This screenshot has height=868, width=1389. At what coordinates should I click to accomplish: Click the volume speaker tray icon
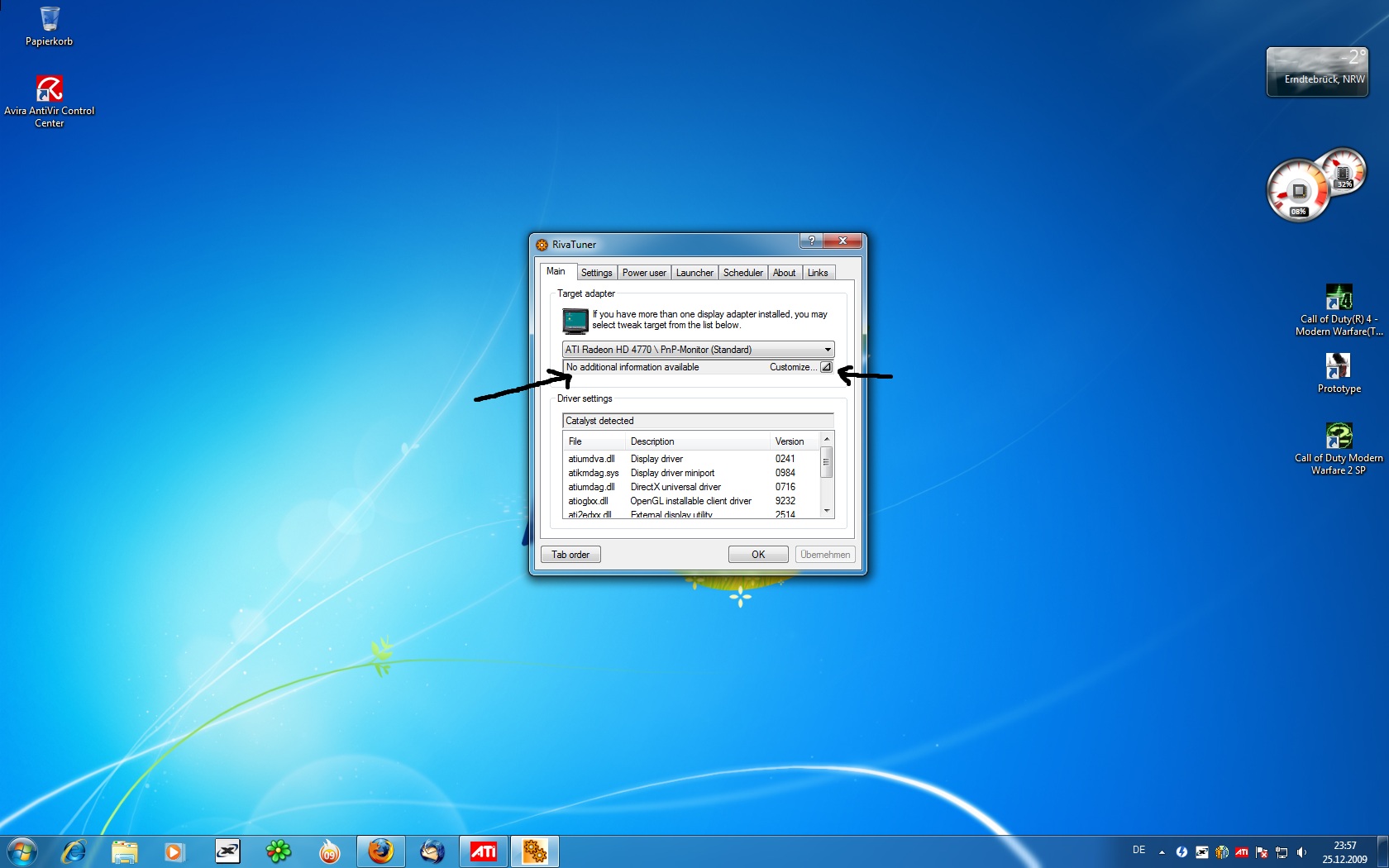pyautogui.click(x=1302, y=851)
